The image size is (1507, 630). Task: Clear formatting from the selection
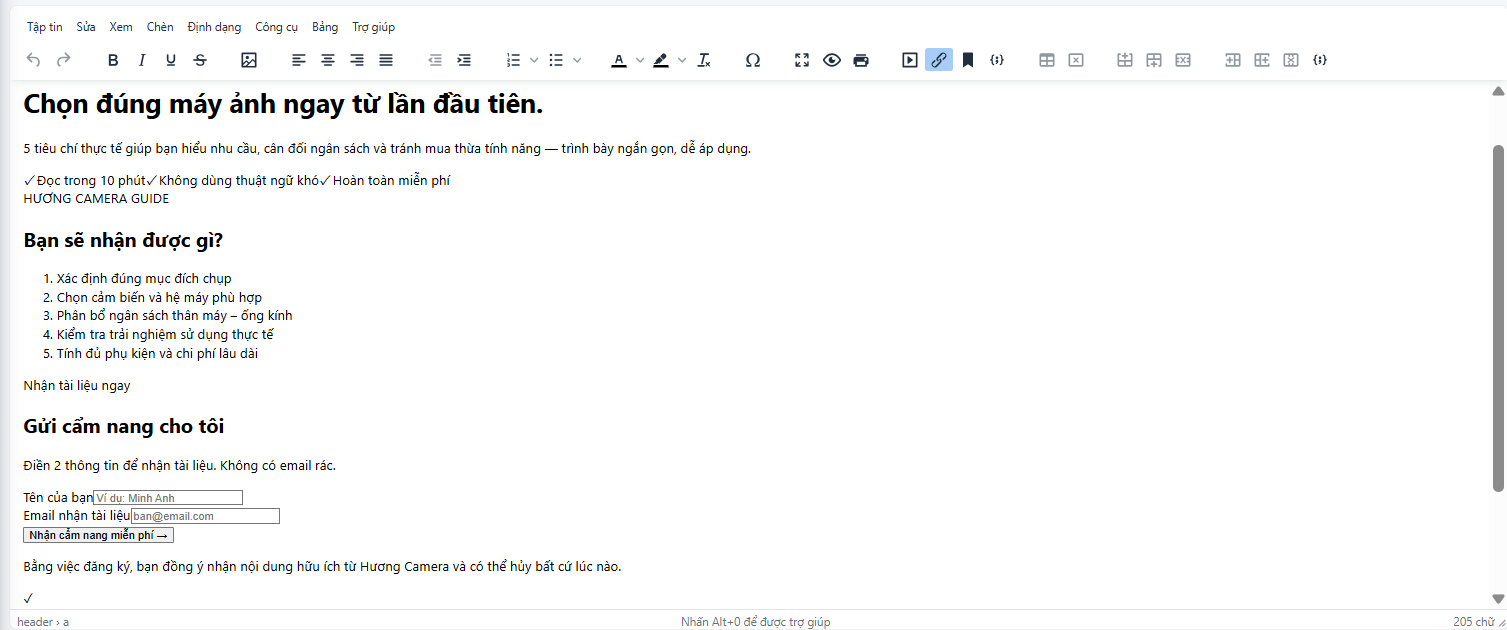pyautogui.click(x=704, y=60)
